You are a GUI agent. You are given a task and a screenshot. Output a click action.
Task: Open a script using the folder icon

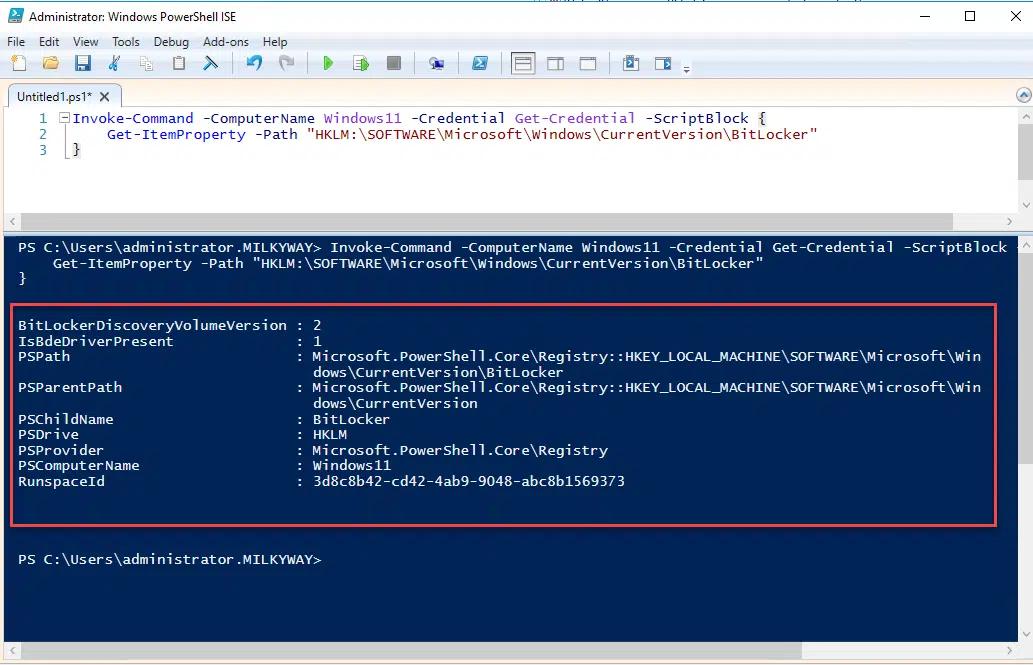coord(51,63)
